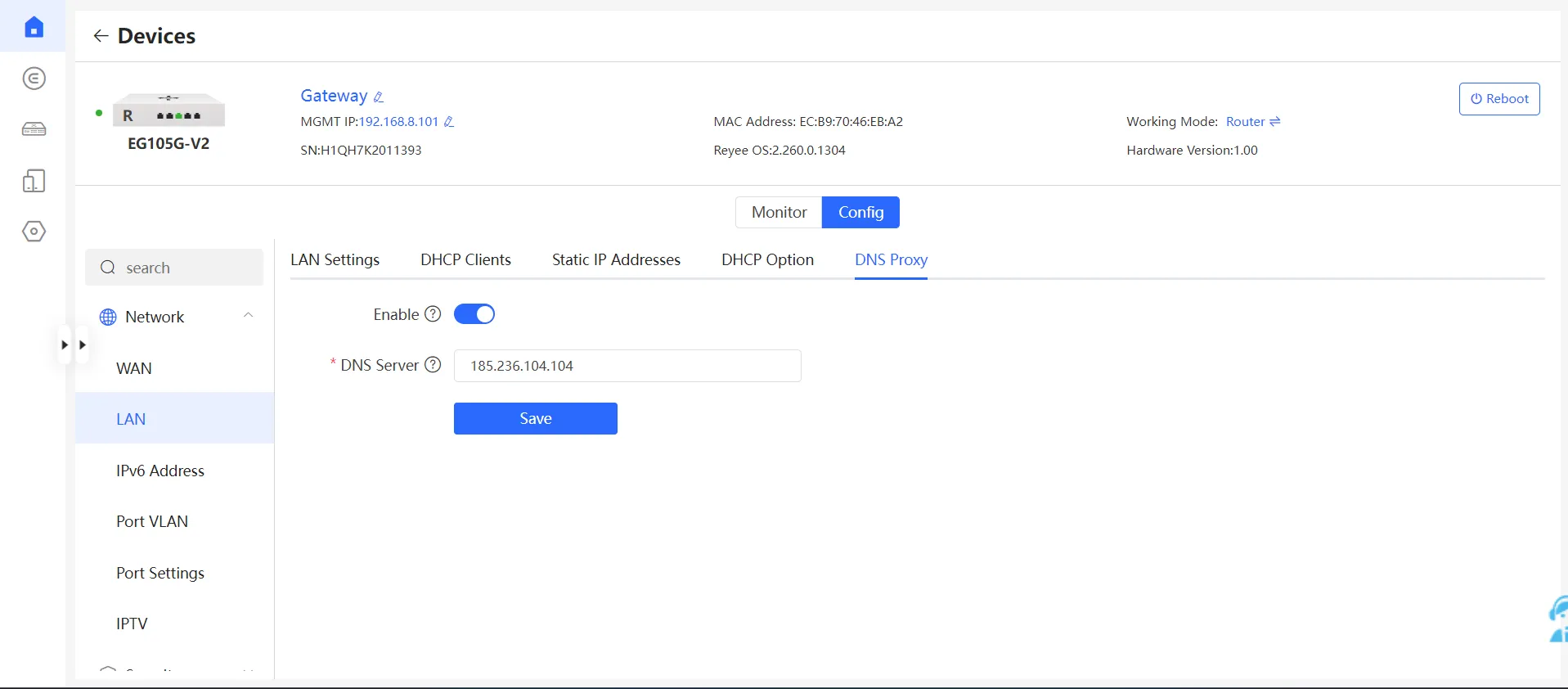Open the hexagon settings icon in sidebar
1568x689 pixels.
point(34,232)
